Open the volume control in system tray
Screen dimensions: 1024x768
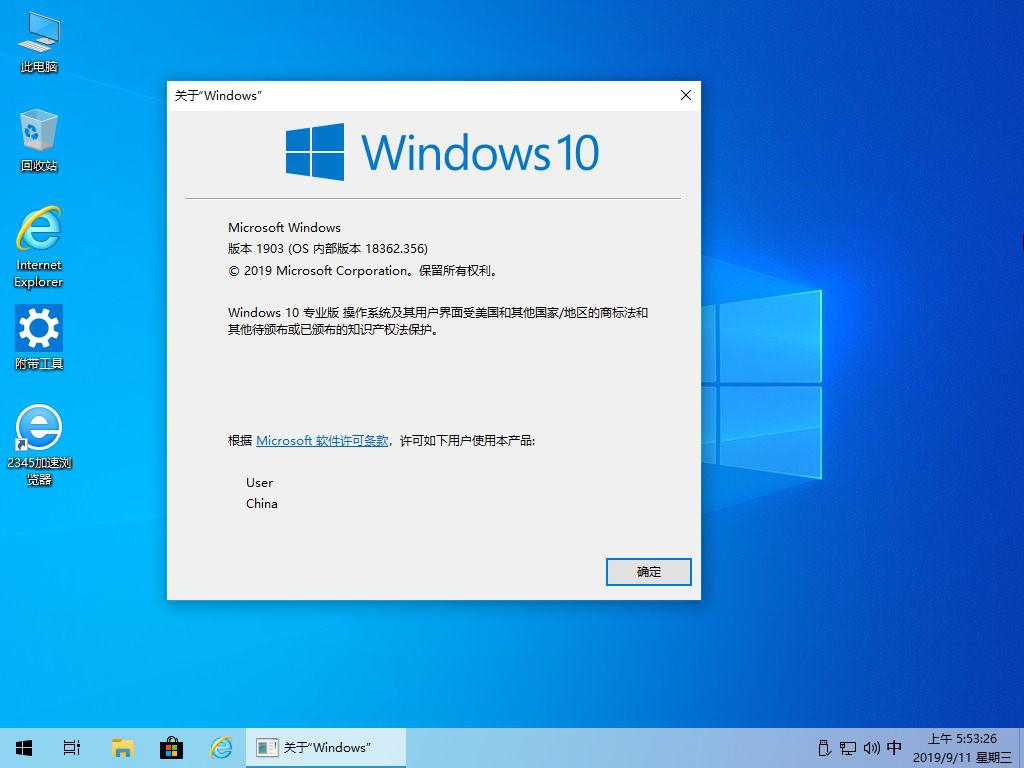[x=871, y=747]
